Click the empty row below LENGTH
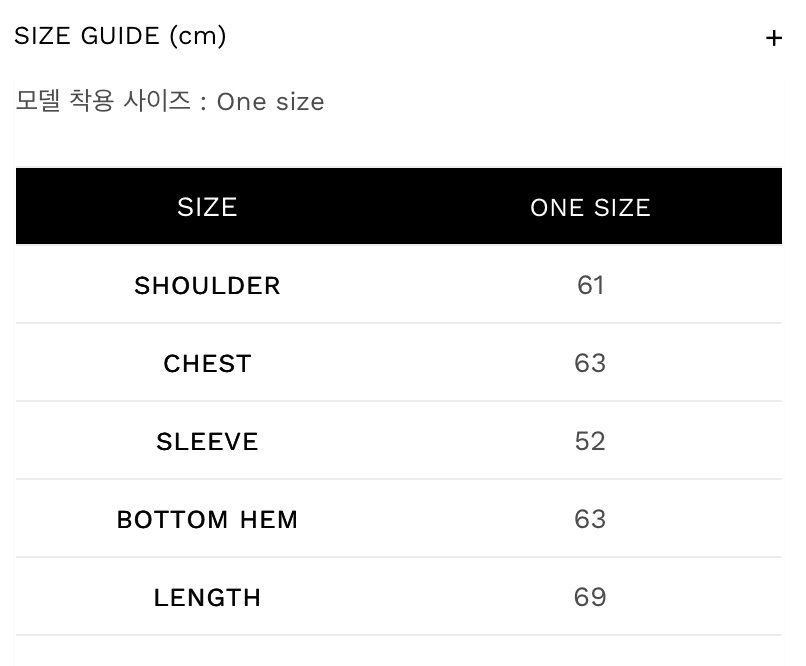 pyautogui.click(x=398, y=650)
